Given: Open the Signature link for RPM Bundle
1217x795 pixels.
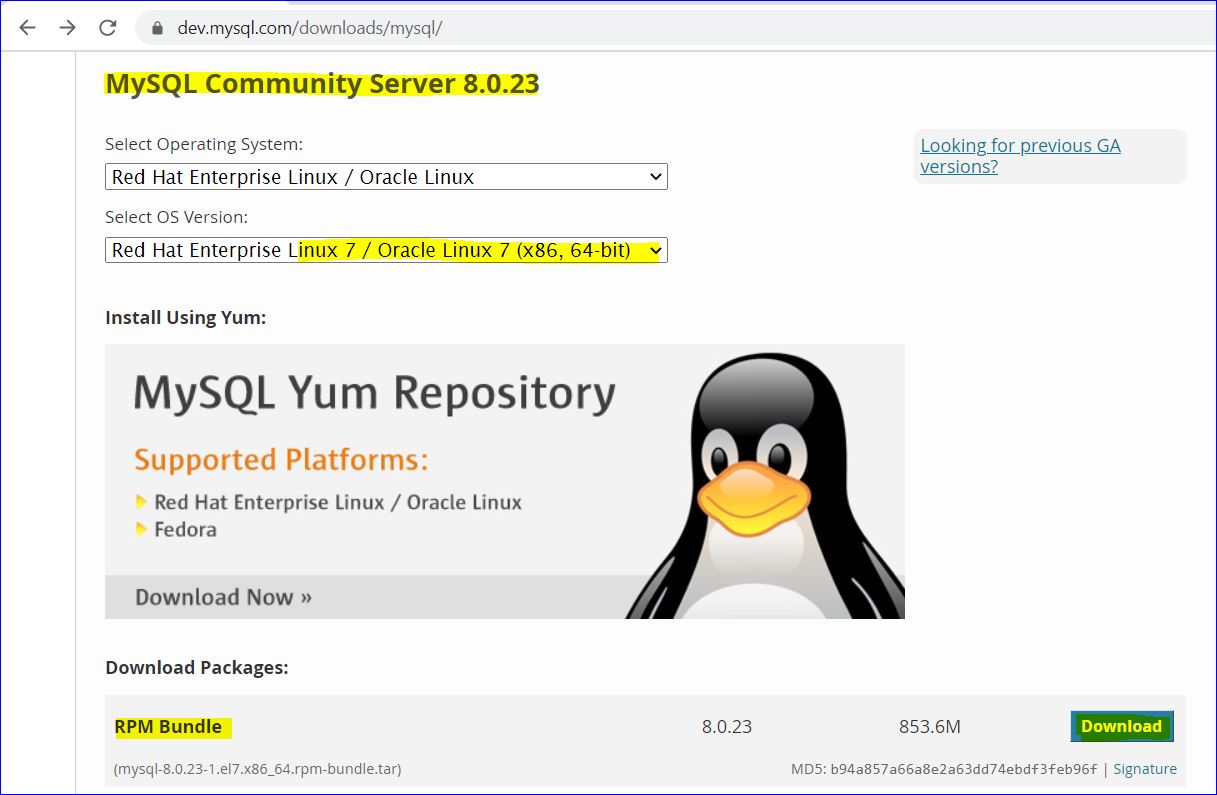Looking at the screenshot, I should pyautogui.click(x=1145, y=769).
